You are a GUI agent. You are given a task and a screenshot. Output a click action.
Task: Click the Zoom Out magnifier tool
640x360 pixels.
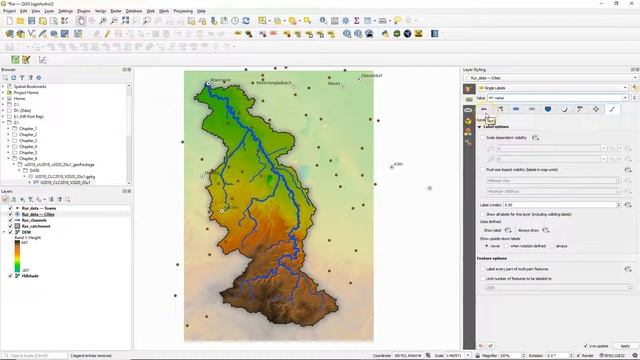tap(114, 21)
